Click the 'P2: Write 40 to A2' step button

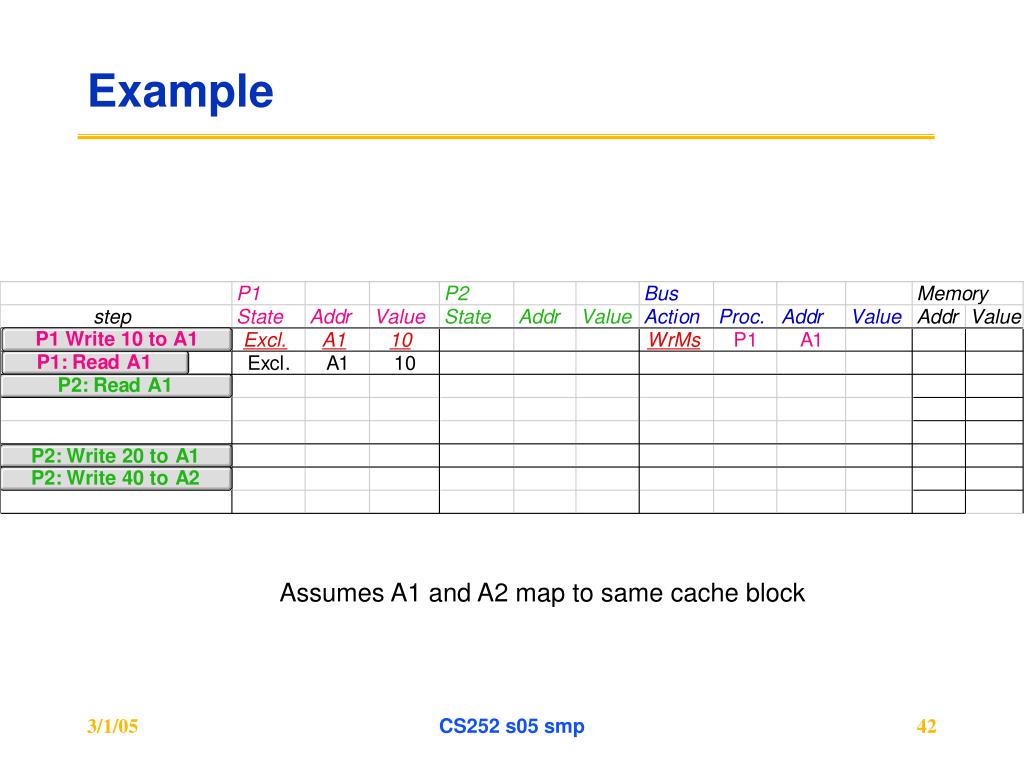tap(116, 478)
